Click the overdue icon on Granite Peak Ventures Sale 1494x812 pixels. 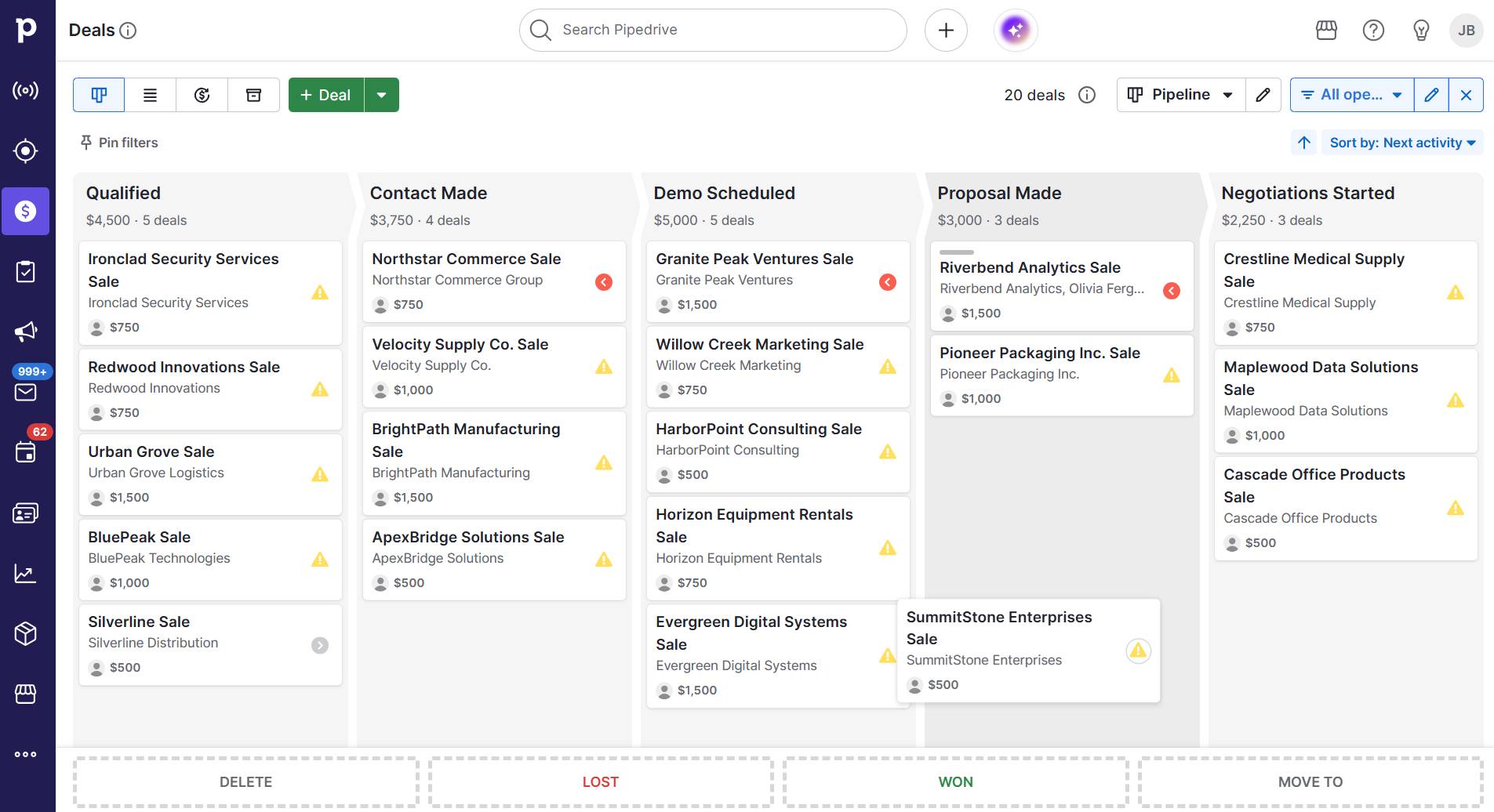[888, 282]
